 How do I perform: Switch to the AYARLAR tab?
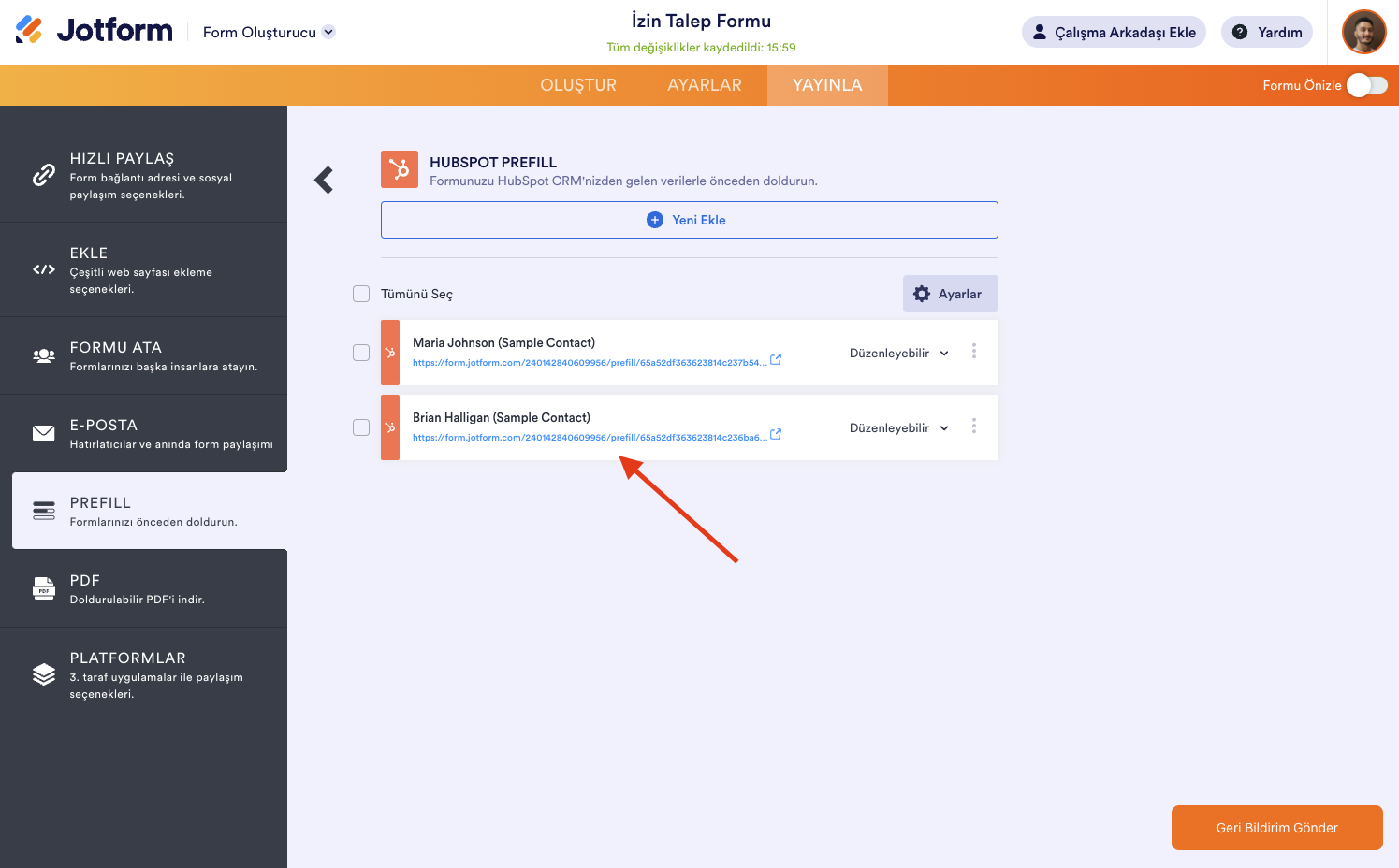coord(705,85)
